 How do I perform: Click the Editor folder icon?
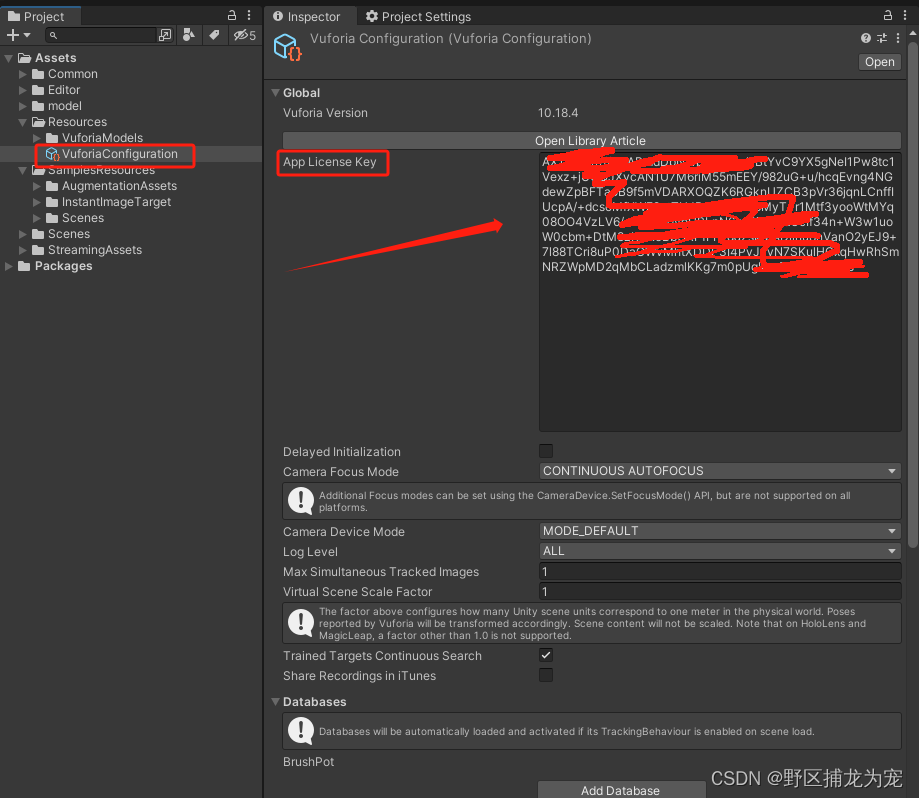38,90
